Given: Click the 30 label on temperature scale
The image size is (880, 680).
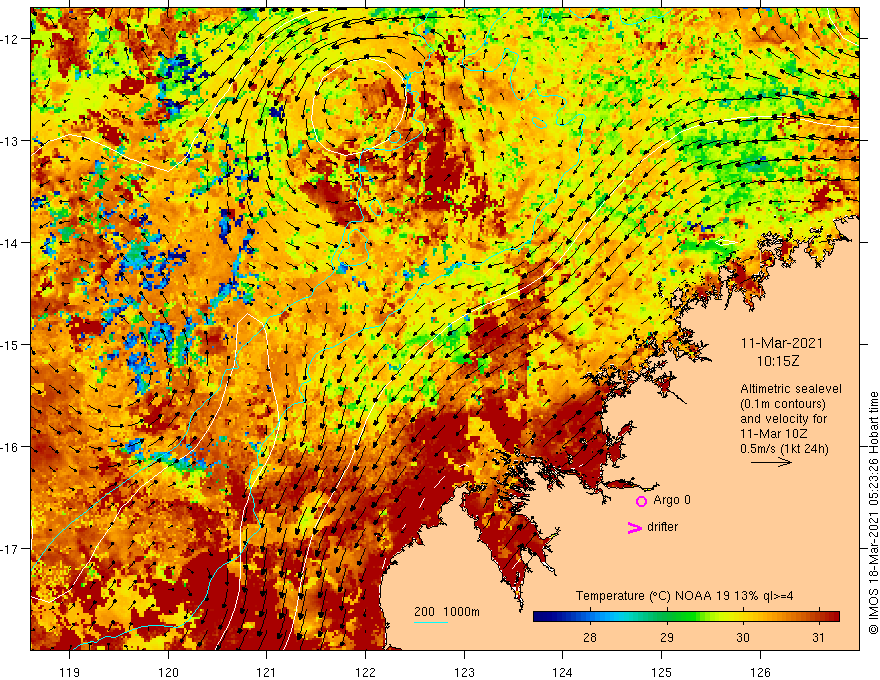Looking at the screenshot, I should tap(742, 638).
